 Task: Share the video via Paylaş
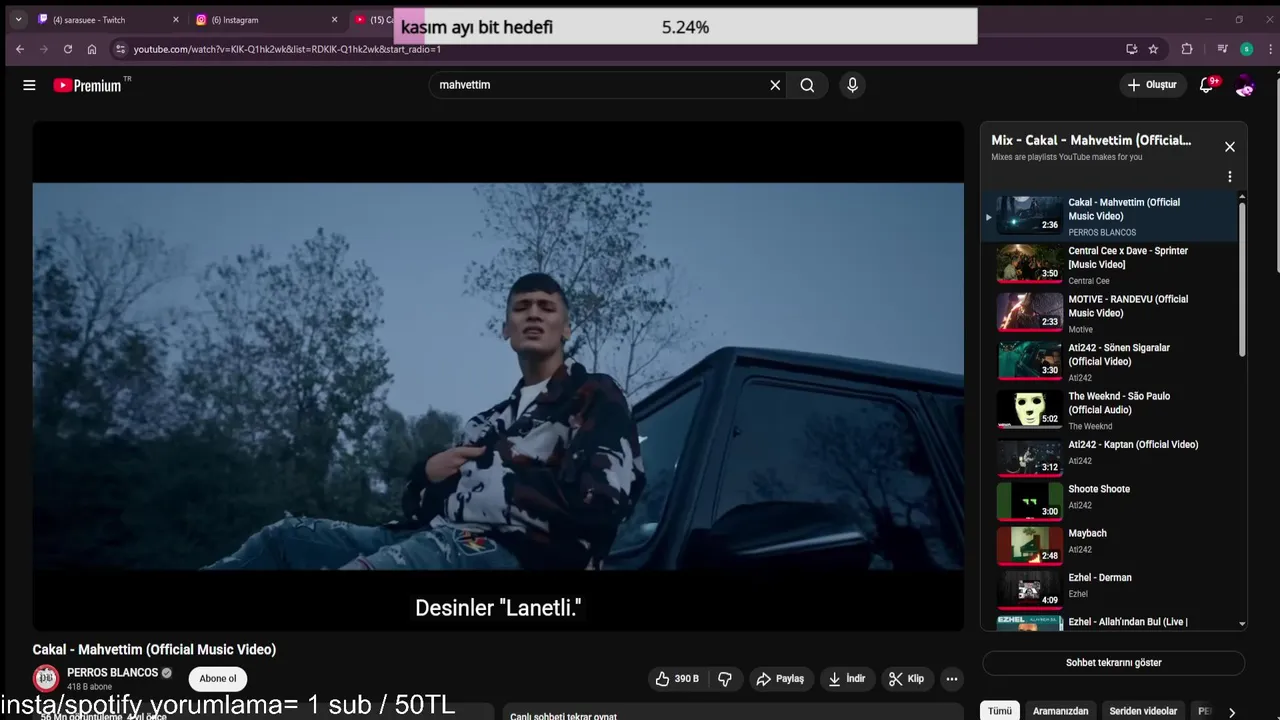click(x=780, y=679)
